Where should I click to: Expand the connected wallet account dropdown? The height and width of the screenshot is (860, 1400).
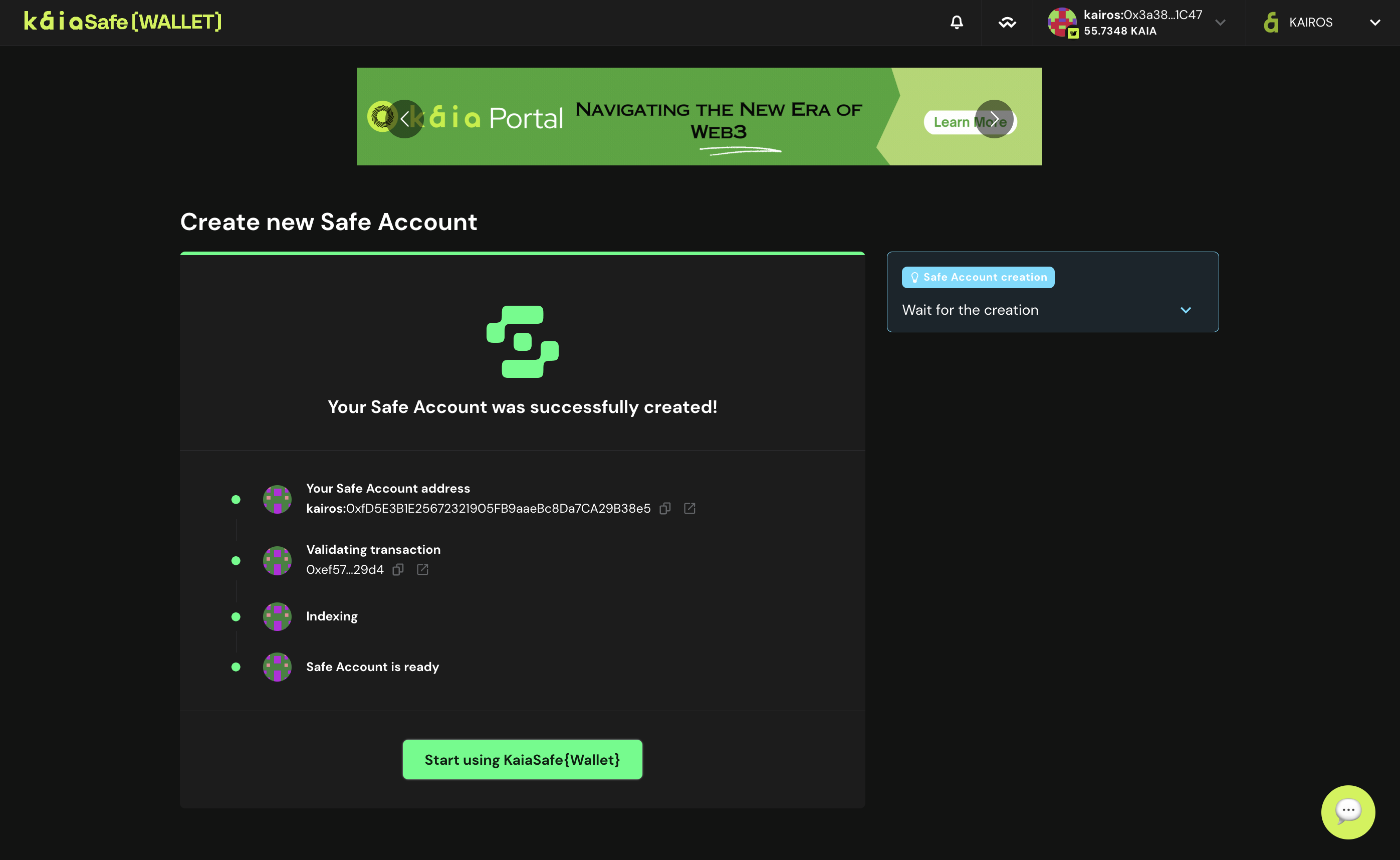pyautogui.click(x=1220, y=22)
